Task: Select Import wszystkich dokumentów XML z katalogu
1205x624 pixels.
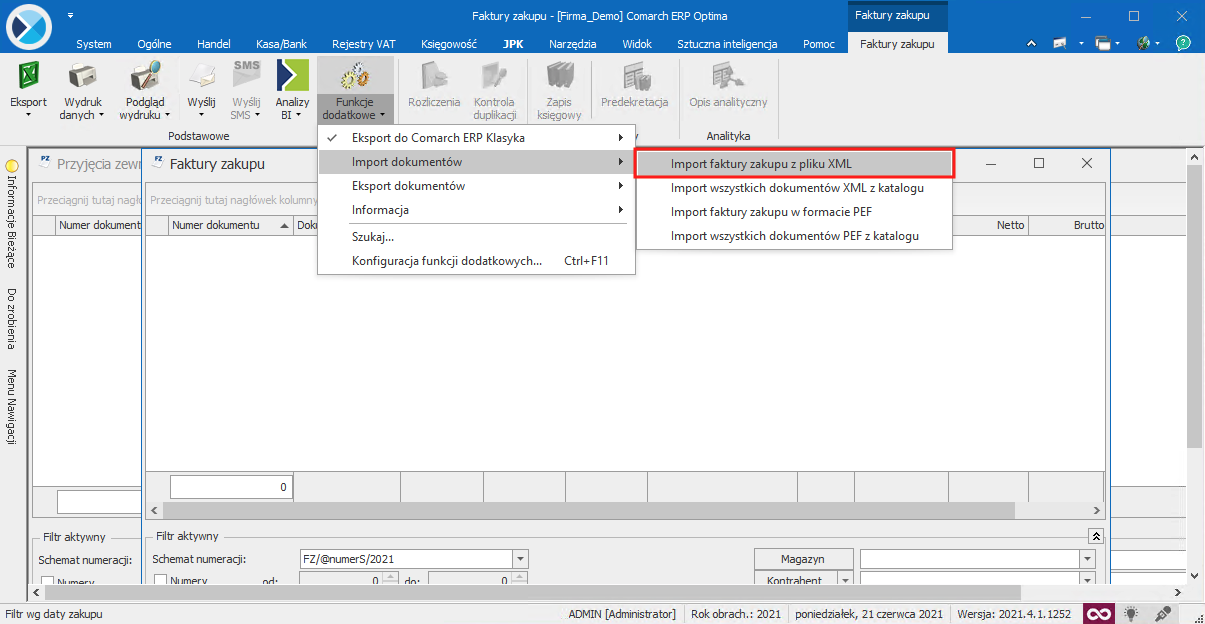Action: pos(796,188)
